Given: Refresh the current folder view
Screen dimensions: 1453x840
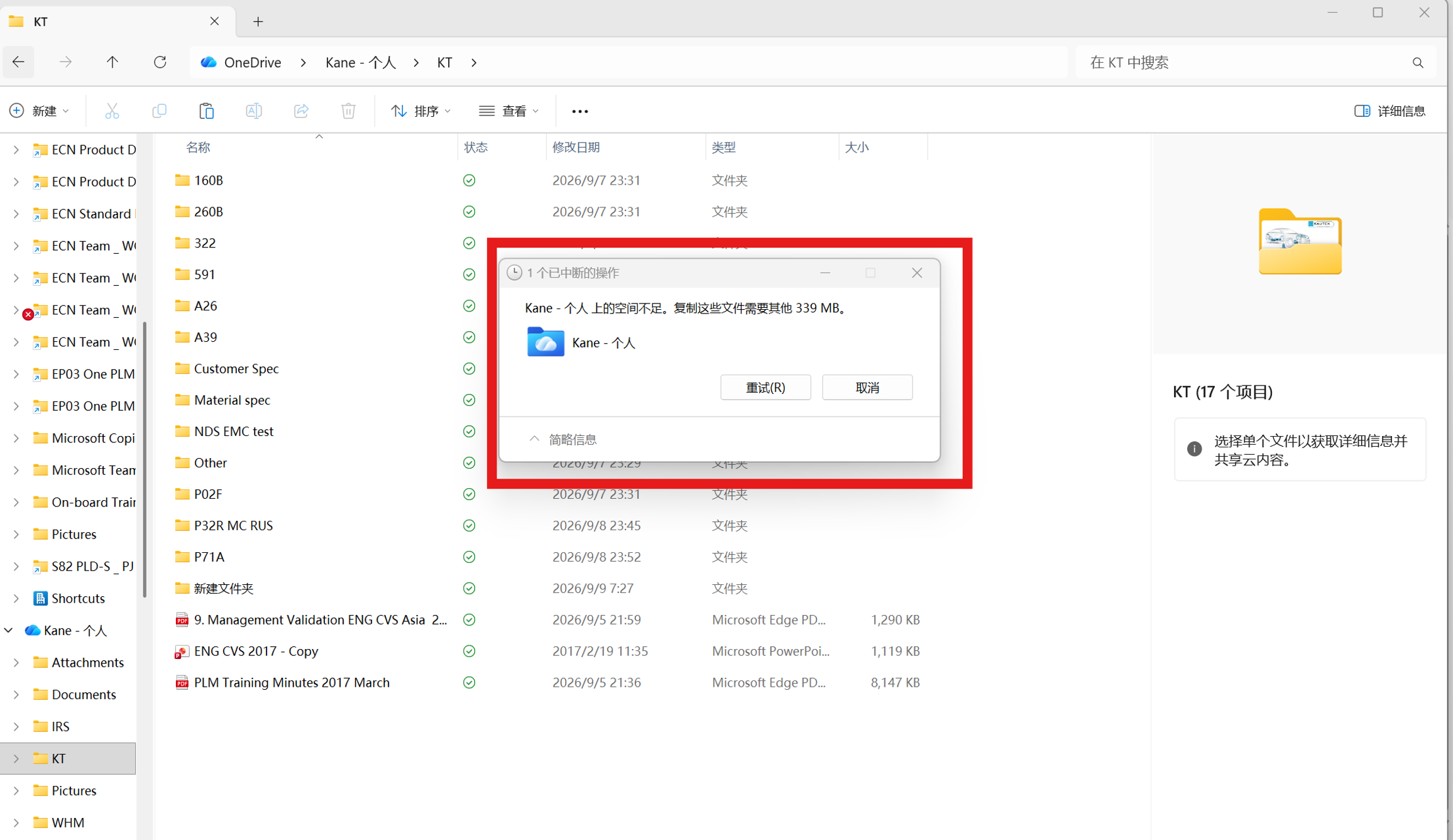Looking at the screenshot, I should (x=160, y=62).
